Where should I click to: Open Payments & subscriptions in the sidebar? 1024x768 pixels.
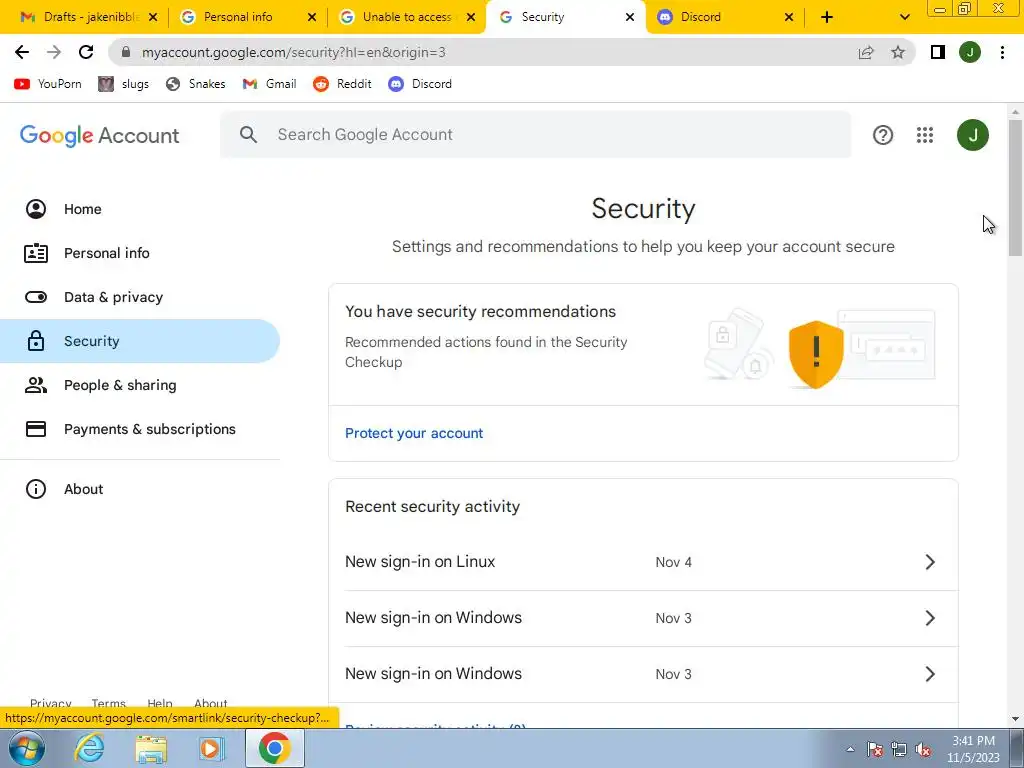tap(140, 429)
